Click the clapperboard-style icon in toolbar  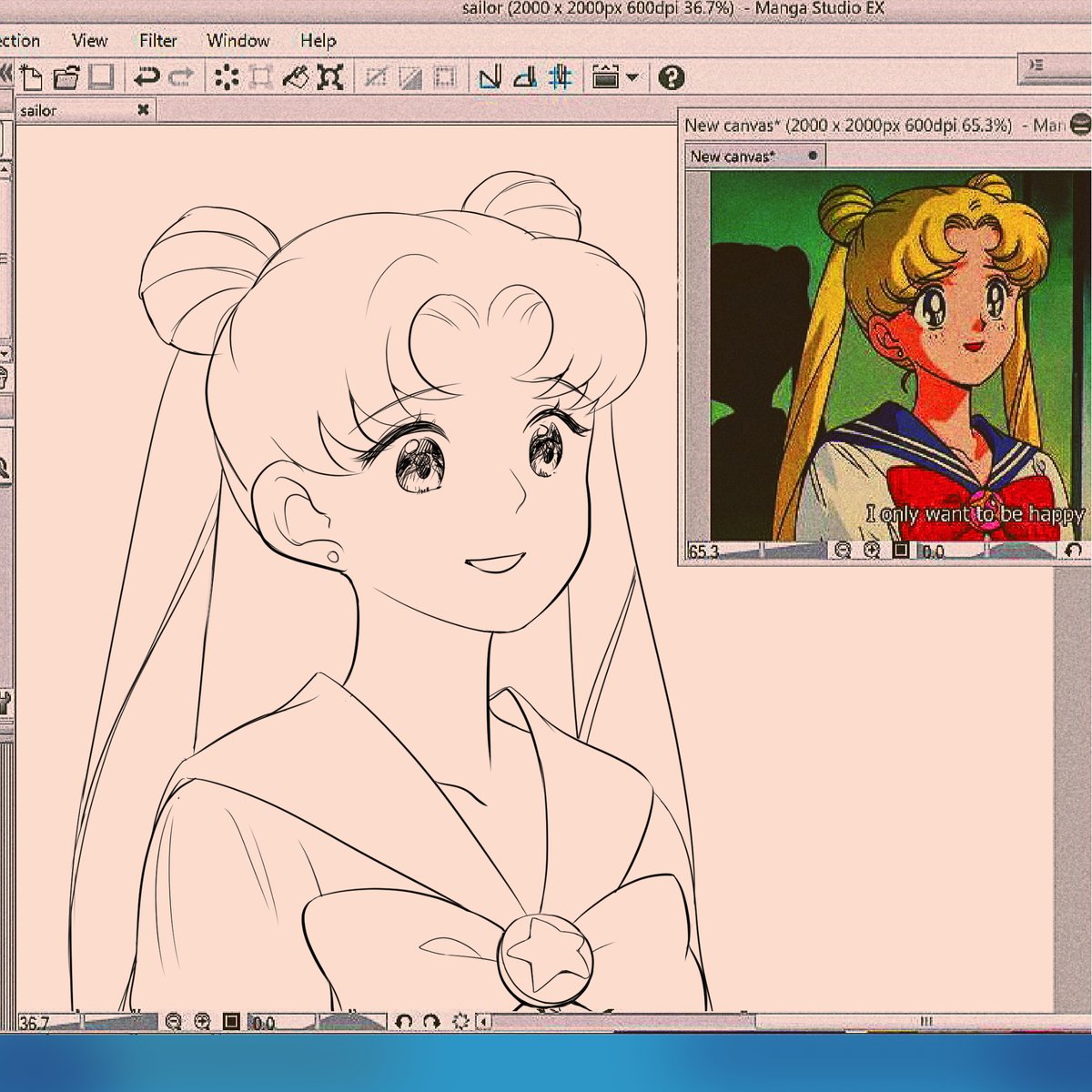(x=605, y=77)
